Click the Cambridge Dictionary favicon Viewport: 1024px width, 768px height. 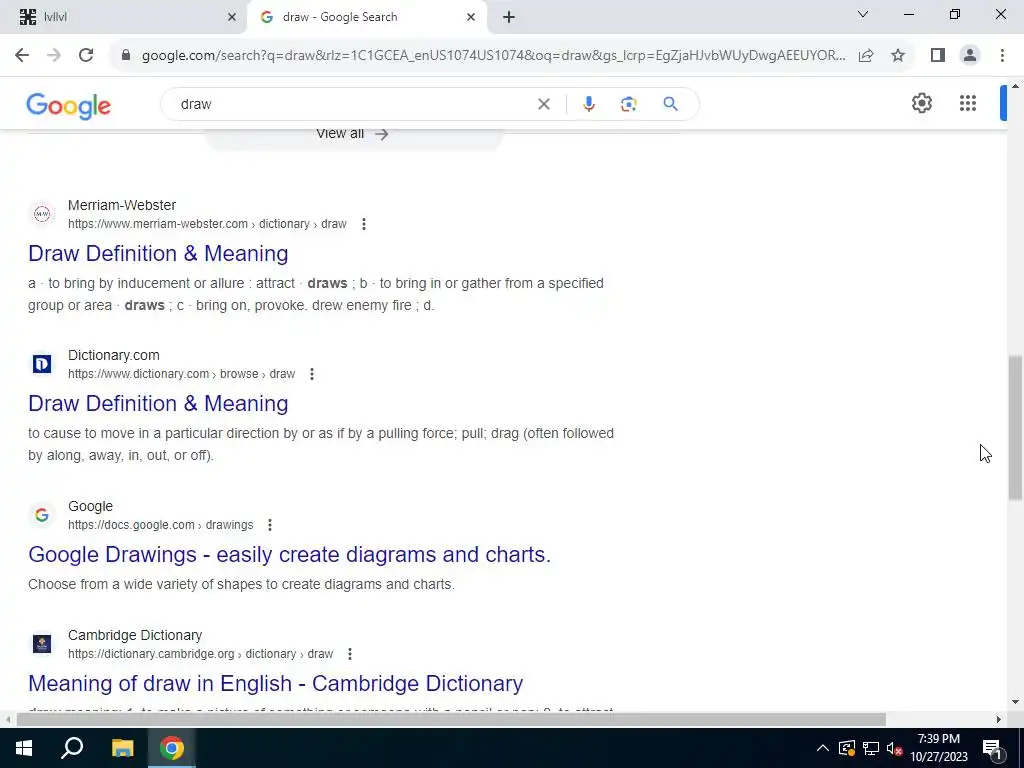pyautogui.click(x=42, y=644)
